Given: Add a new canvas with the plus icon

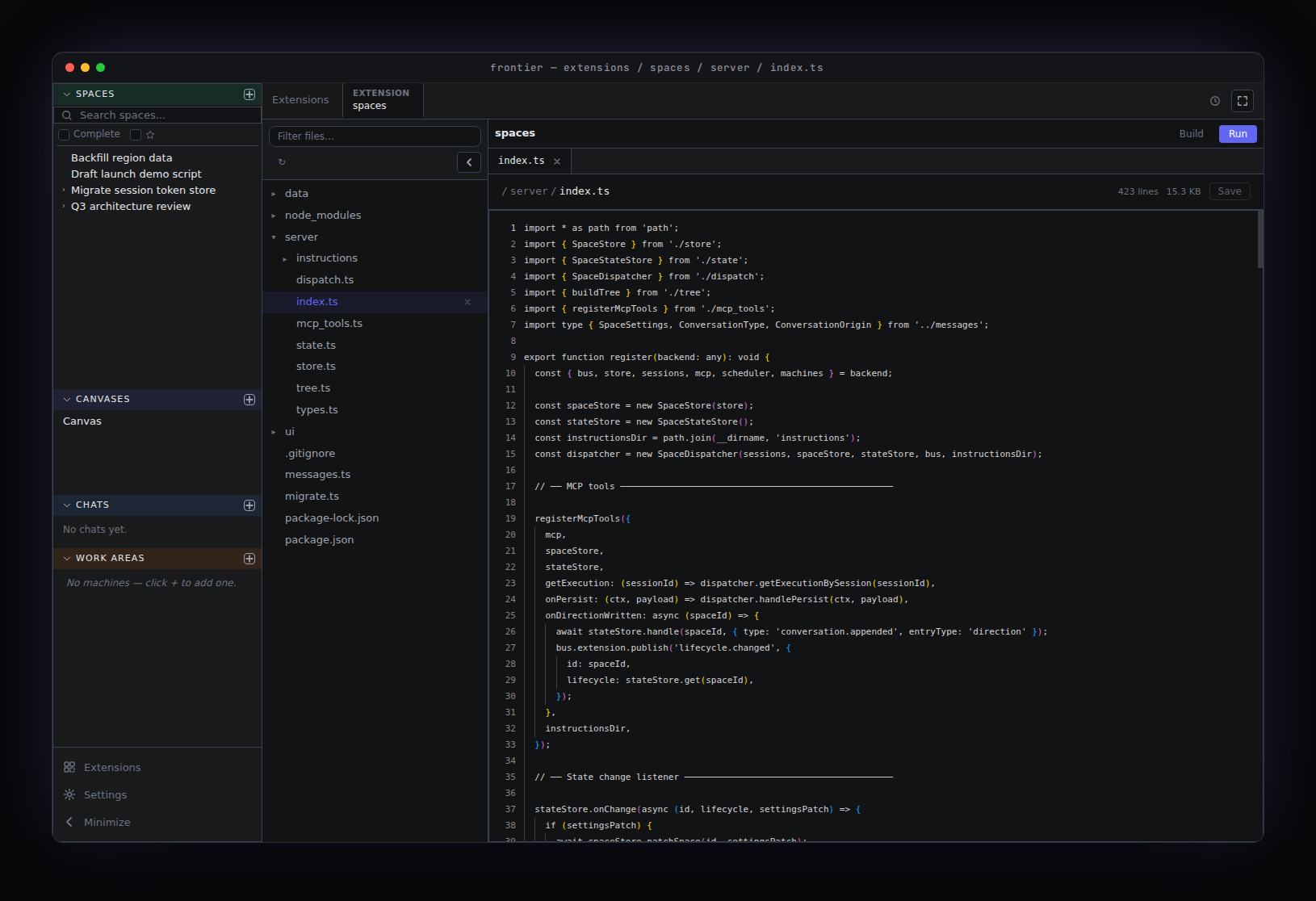Looking at the screenshot, I should 249,400.
